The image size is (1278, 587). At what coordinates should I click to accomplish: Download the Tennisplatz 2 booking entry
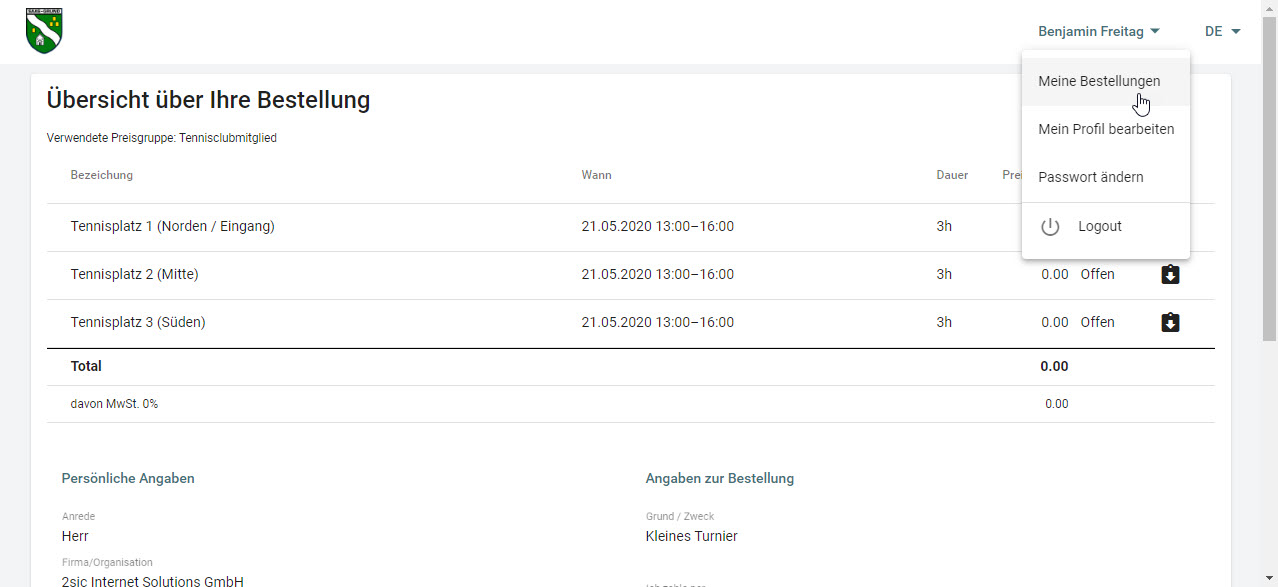[x=1170, y=274]
